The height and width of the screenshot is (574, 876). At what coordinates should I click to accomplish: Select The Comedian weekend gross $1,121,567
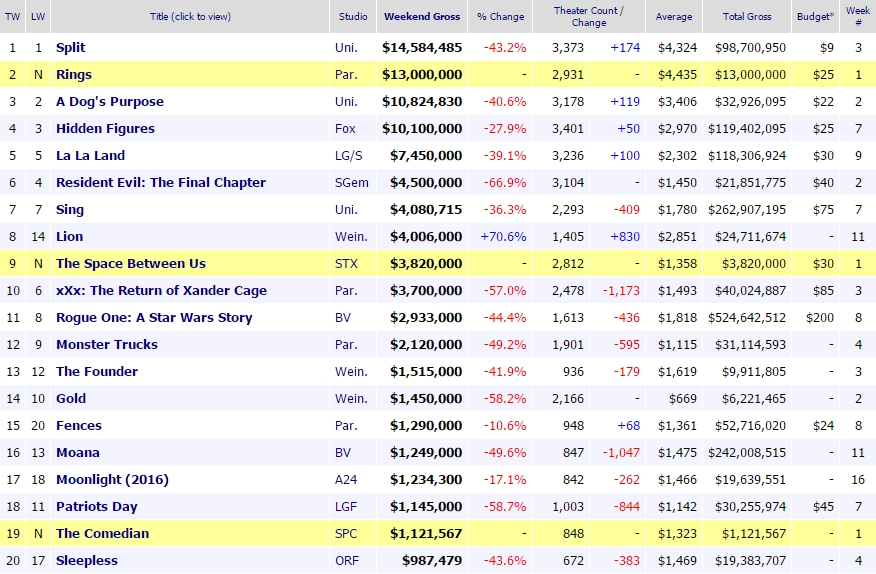click(426, 534)
